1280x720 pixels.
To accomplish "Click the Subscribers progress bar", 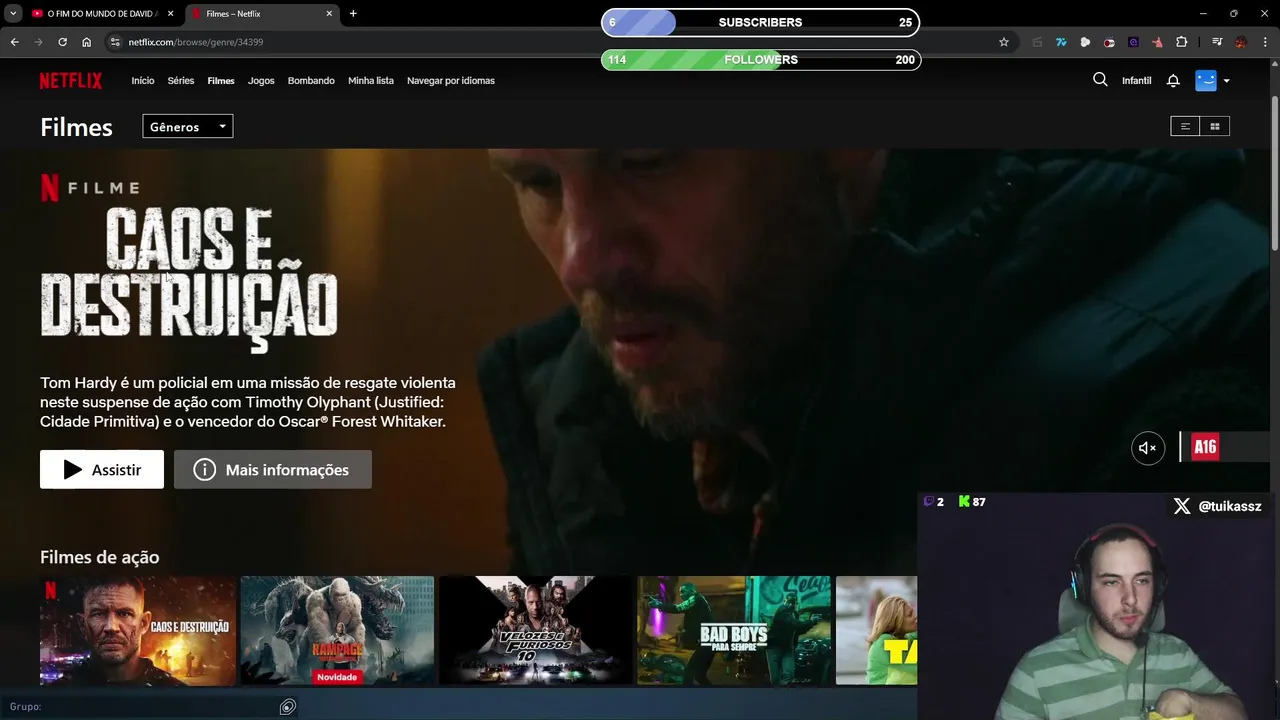I will [760, 22].
